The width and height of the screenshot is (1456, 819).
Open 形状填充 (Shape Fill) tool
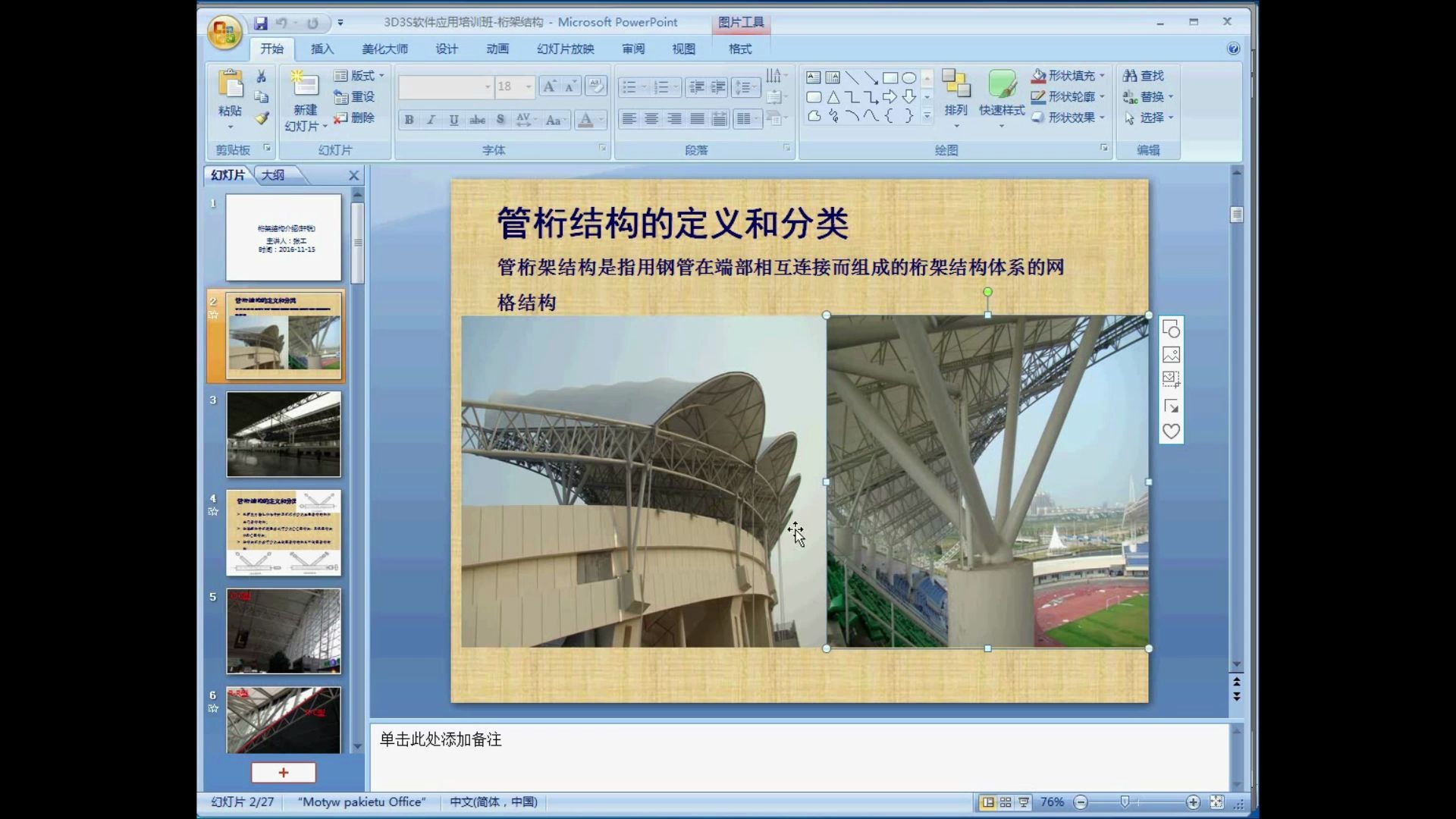click(1067, 76)
